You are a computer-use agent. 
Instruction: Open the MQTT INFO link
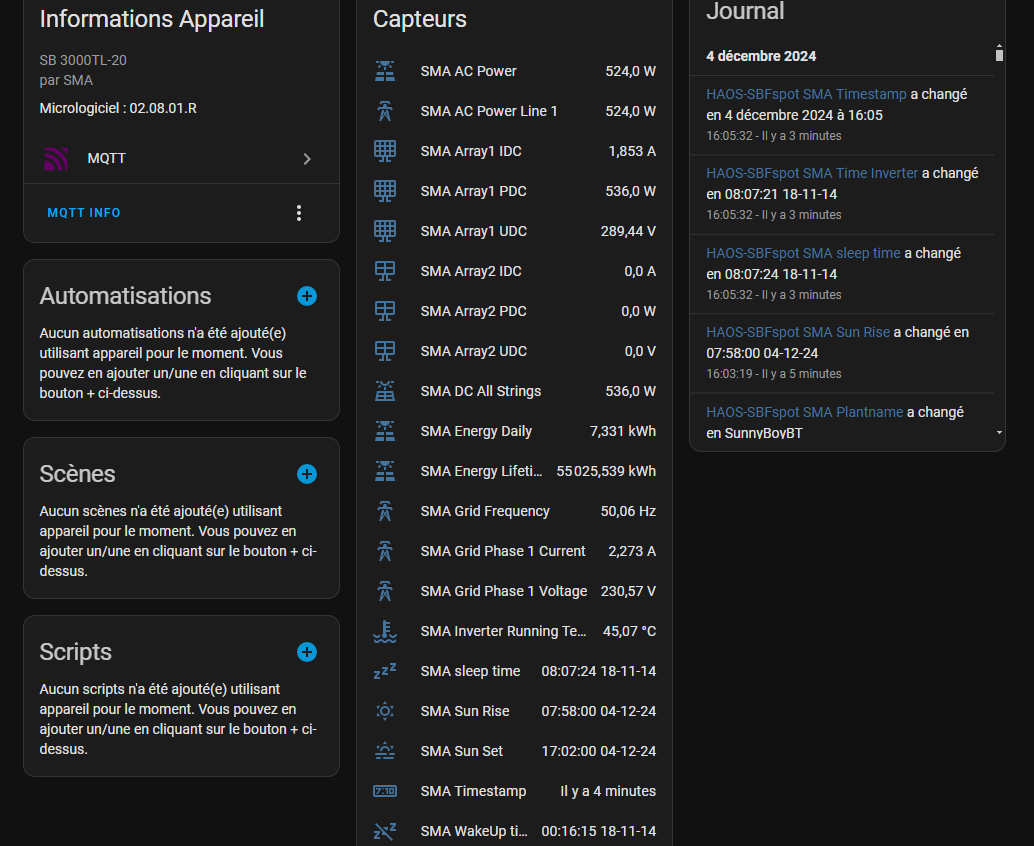(x=83, y=213)
